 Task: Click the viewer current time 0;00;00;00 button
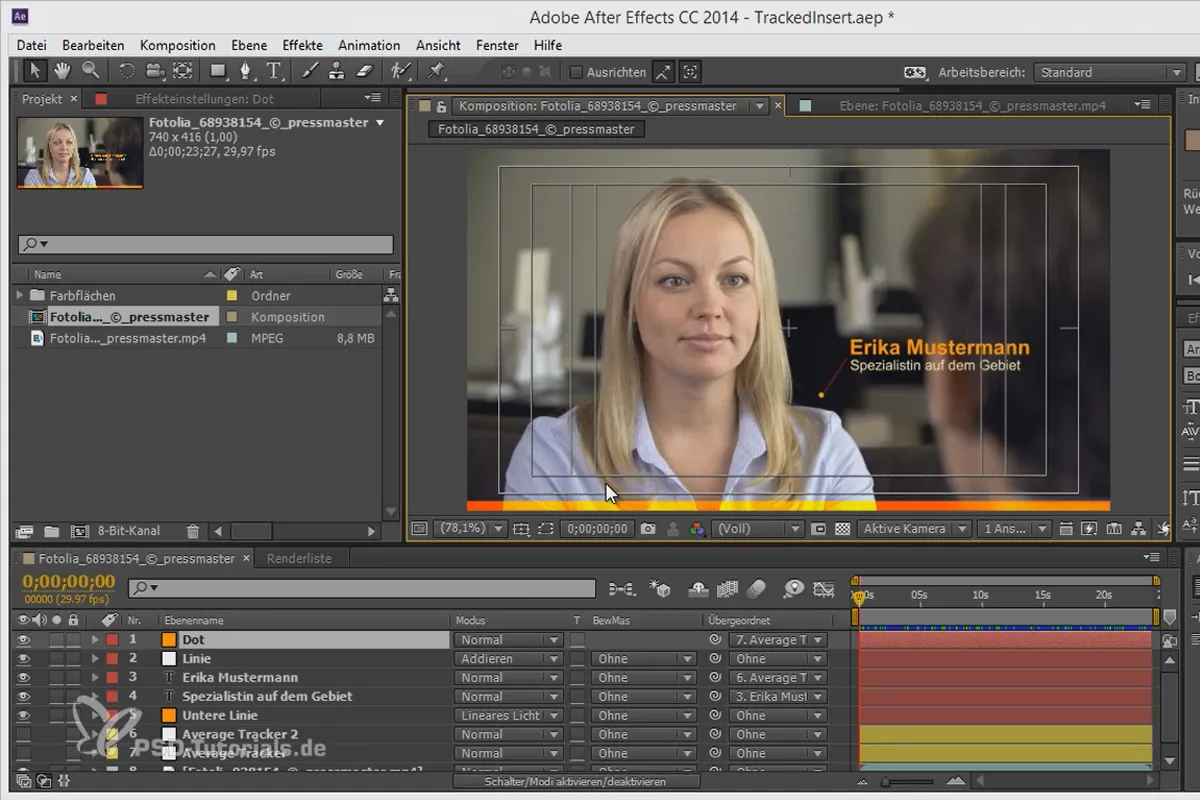coord(597,529)
